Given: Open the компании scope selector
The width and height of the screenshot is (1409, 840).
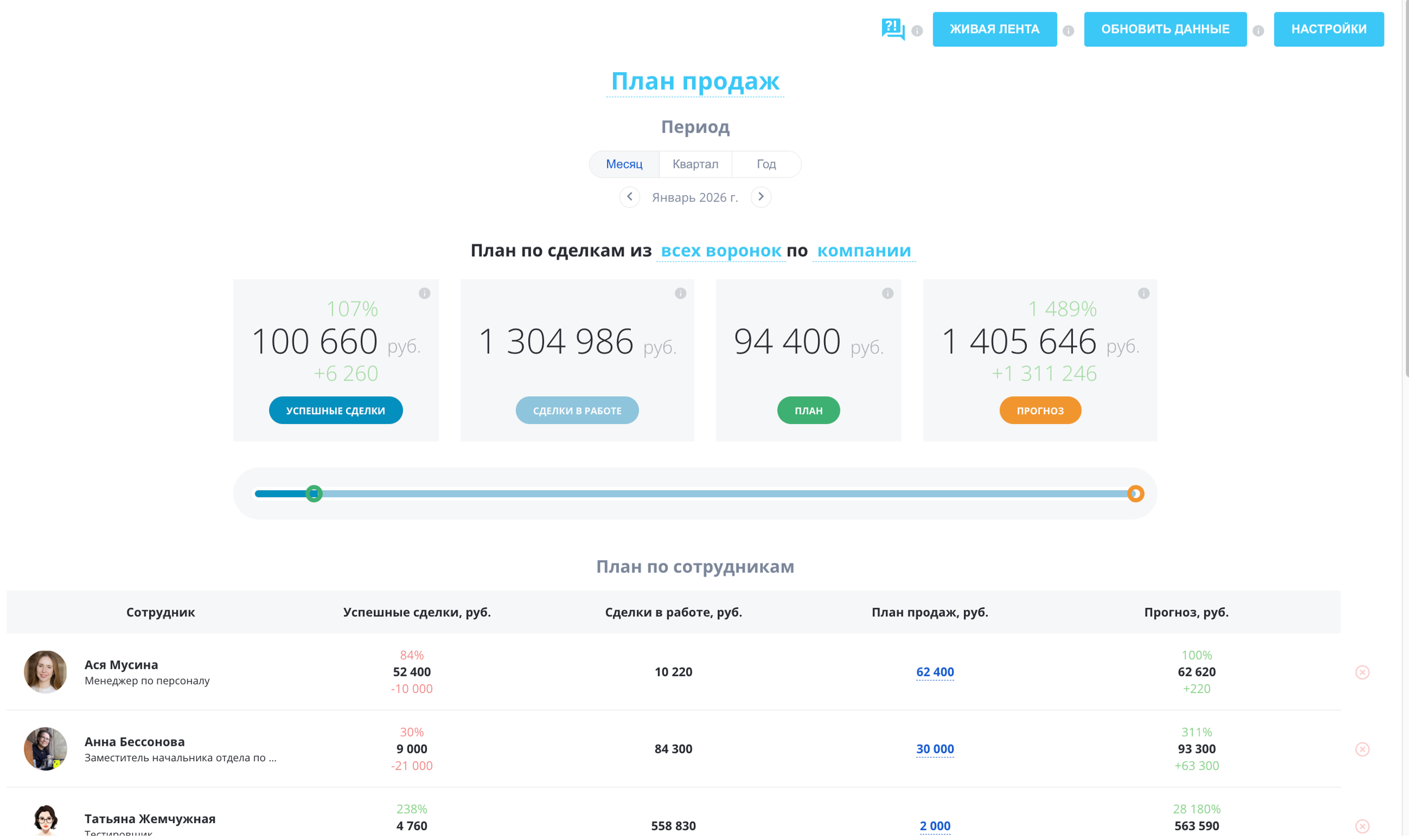Looking at the screenshot, I should [x=864, y=250].
